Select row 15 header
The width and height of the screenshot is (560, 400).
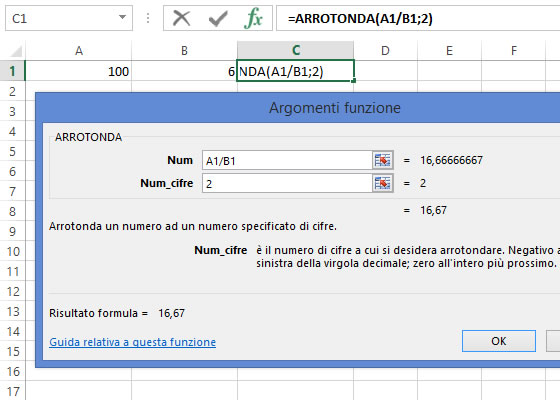click(x=12, y=351)
